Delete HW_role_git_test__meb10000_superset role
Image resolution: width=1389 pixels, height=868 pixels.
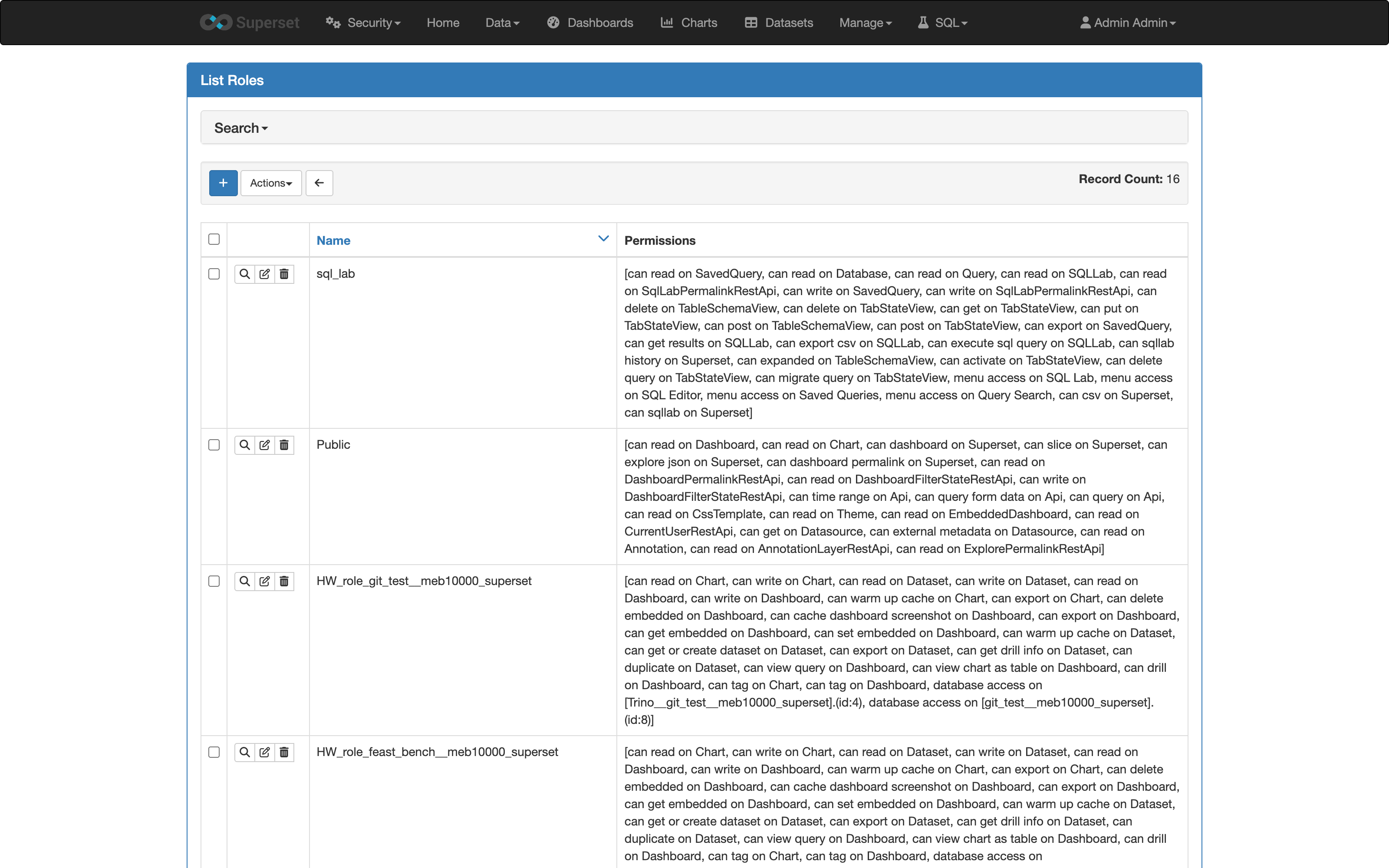click(284, 581)
